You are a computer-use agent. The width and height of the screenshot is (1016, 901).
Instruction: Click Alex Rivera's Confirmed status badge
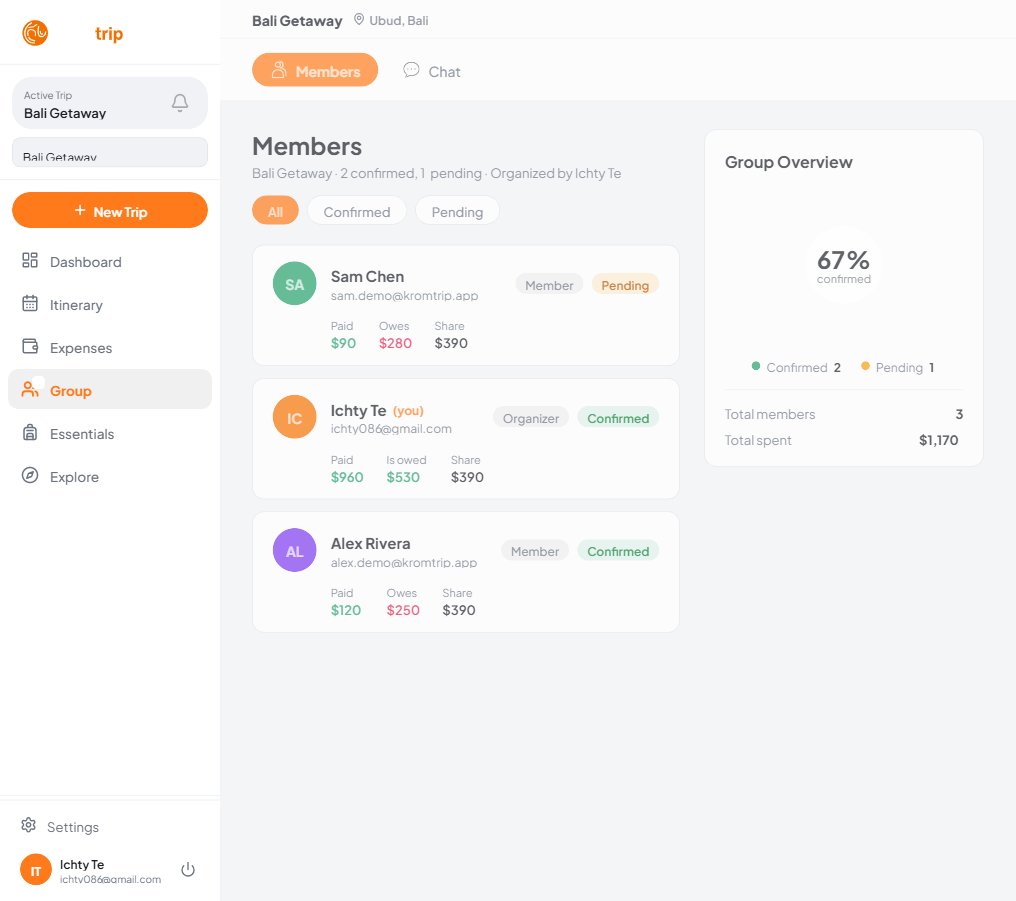[x=618, y=551]
